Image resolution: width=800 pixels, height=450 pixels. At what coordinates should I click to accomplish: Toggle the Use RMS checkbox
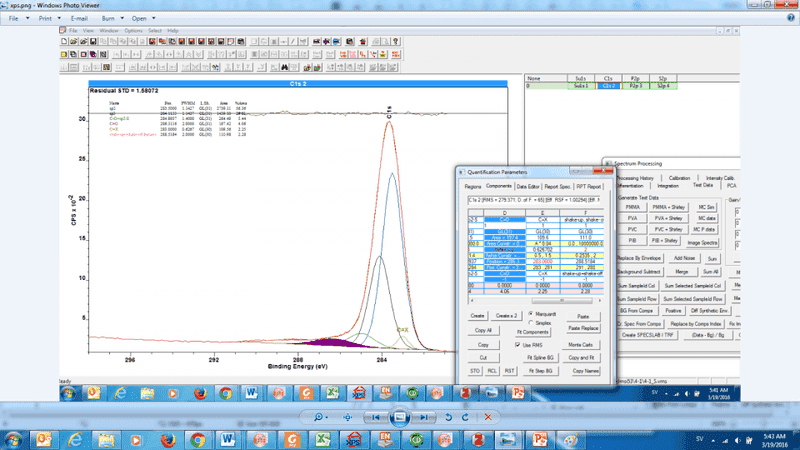click(x=518, y=345)
